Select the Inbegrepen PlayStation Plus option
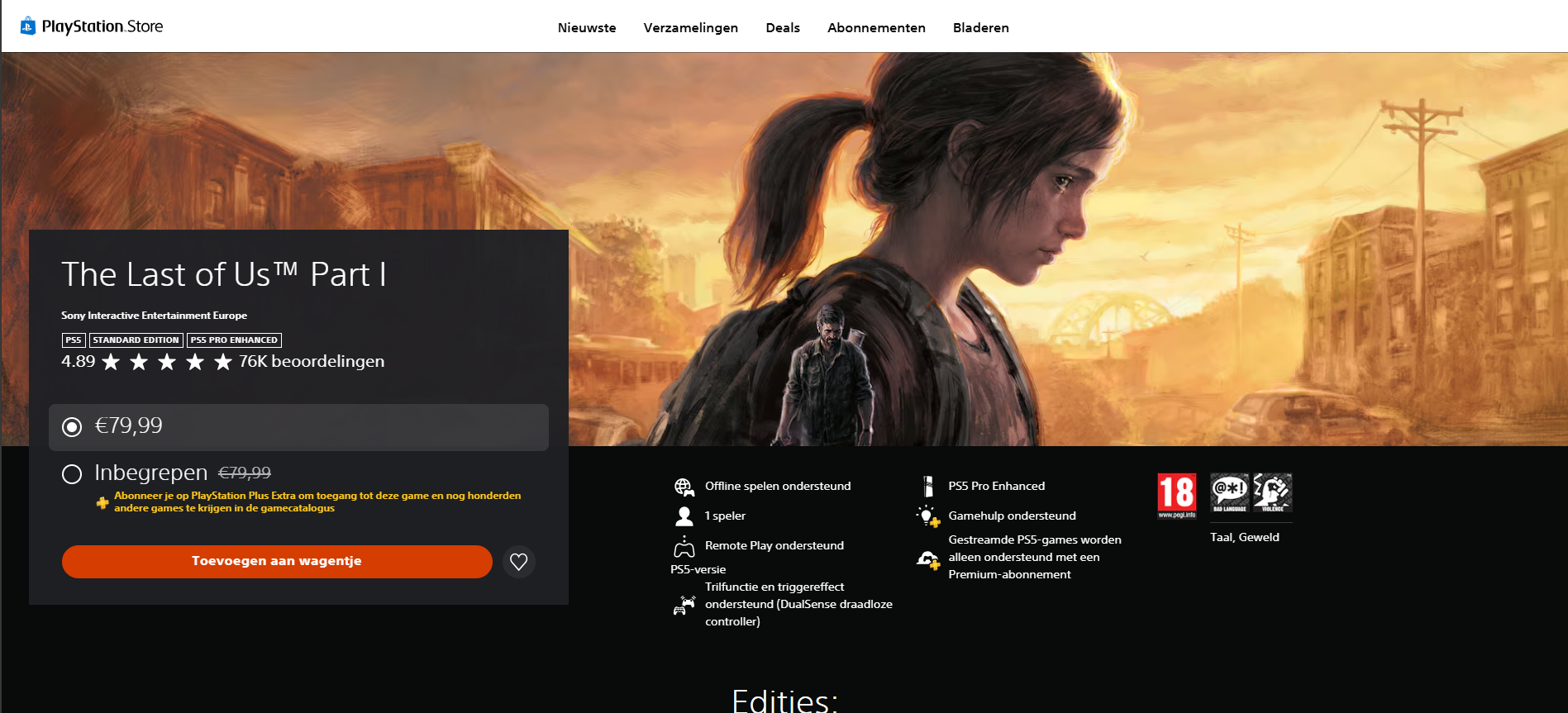Image resolution: width=1568 pixels, height=713 pixels. (72, 474)
